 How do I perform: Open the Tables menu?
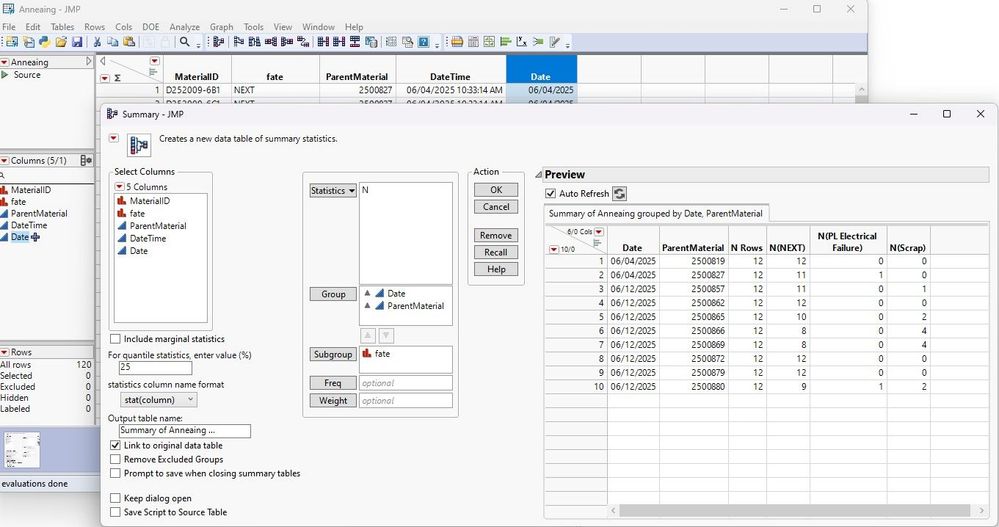(x=62, y=27)
